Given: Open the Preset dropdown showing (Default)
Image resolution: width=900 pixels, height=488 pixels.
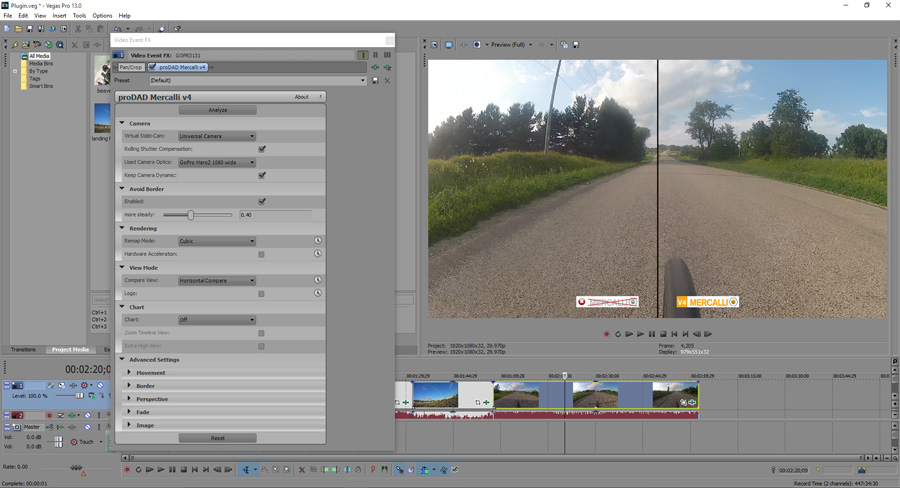Looking at the screenshot, I should click(x=257, y=81).
